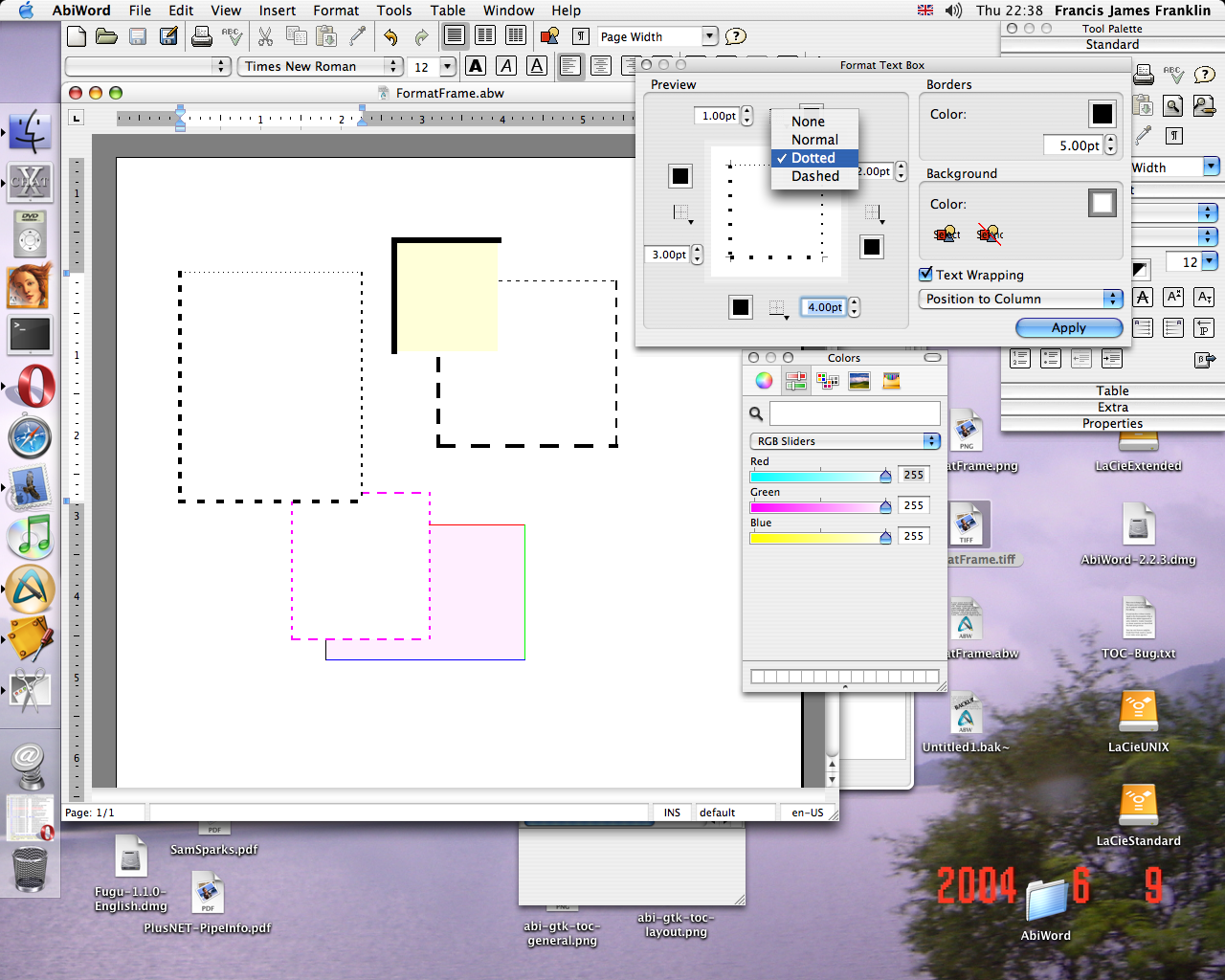Screen dimensions: 1225x980
Task: Click the Undo arrow icon
Action: tap(390, 36)
